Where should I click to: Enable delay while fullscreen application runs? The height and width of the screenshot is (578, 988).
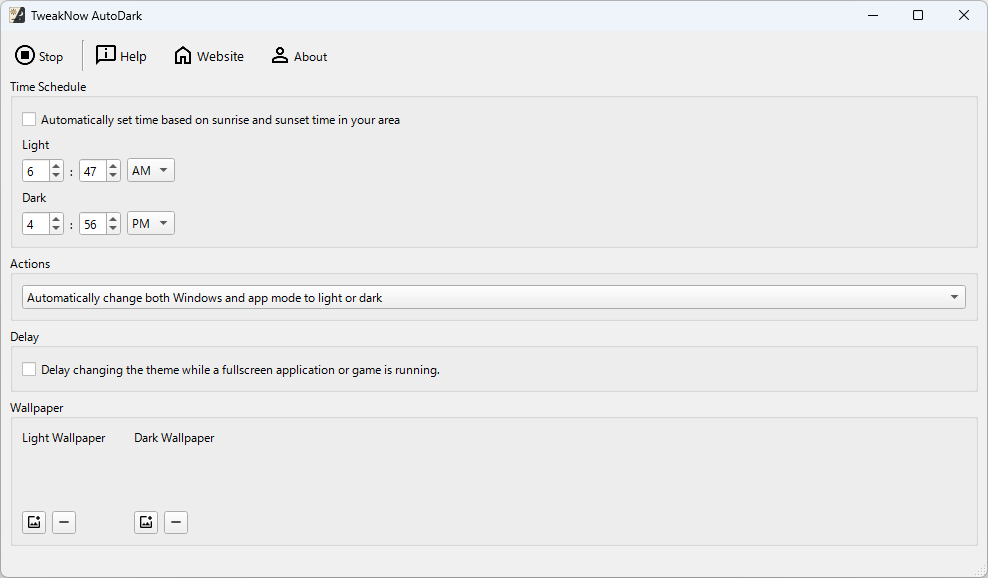coord(29,369)
